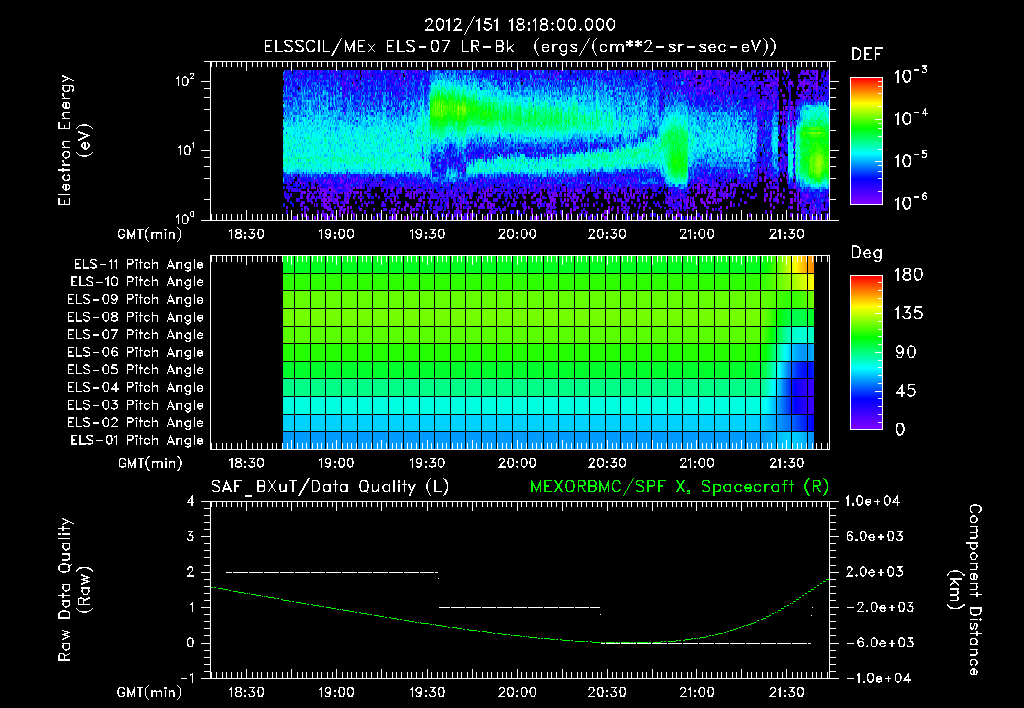This screenshot has width=1024, height=708.
Task: Select the ELS-03 Pitch Angle row label
Action: [x=135, y=406]
